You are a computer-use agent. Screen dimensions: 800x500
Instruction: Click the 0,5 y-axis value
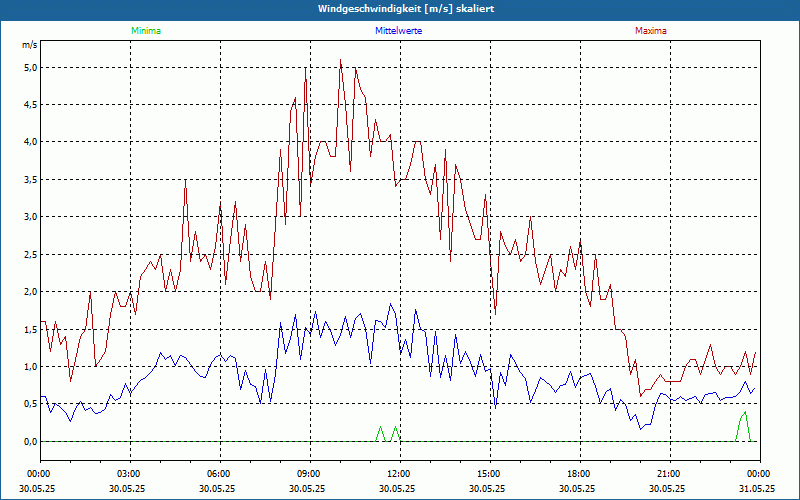click(x=31, y=404)
